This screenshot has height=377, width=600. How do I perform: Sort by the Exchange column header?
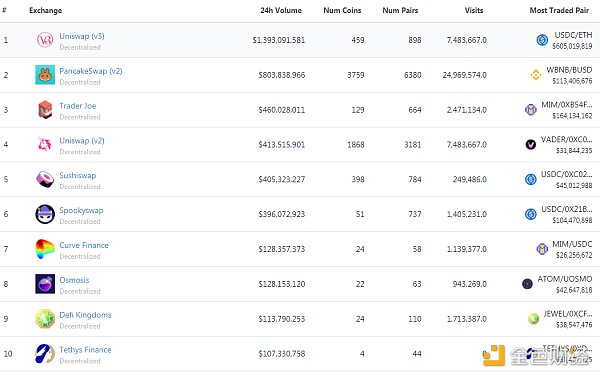46,10
